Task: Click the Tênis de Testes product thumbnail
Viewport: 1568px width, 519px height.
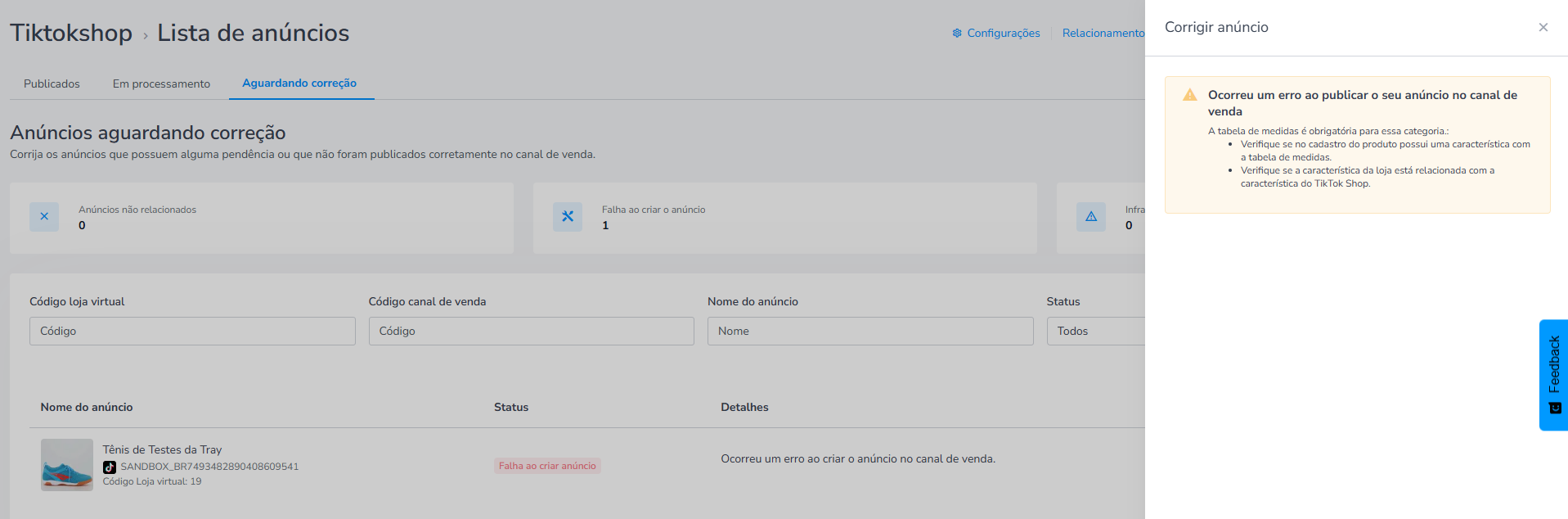Action: coord(67,465)
